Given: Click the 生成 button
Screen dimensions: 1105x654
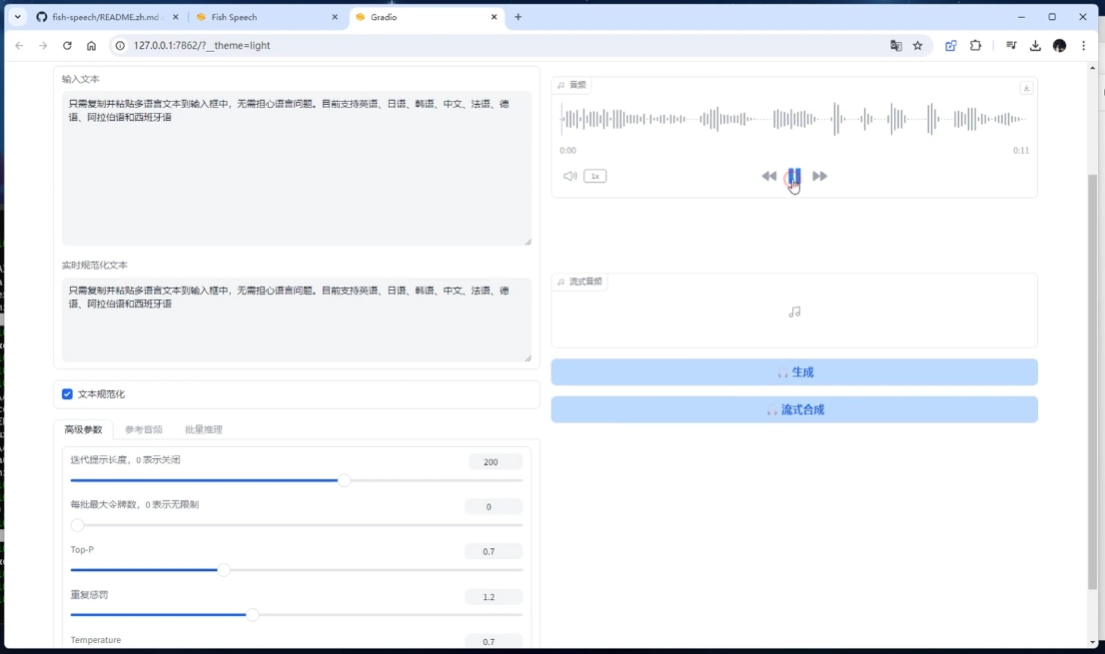Looking at the screenshot, I should point(794,372).
